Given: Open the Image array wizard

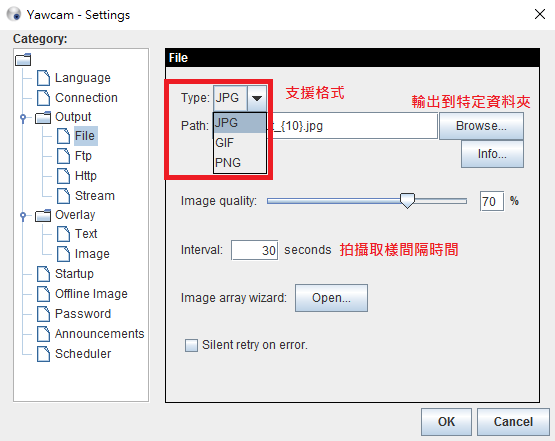Looking at the screenshot, I should (331, 298).
